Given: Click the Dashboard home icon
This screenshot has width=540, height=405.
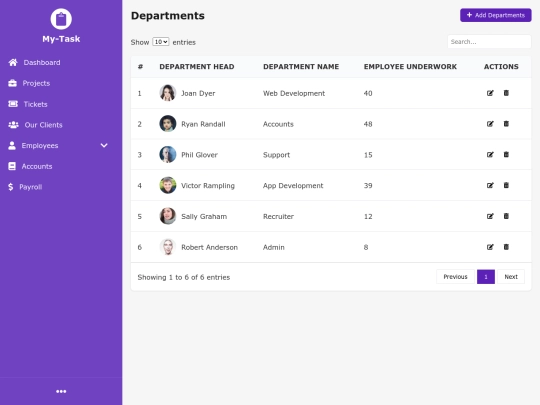Looking at the screenshot, I should click(x=13, y=62).
